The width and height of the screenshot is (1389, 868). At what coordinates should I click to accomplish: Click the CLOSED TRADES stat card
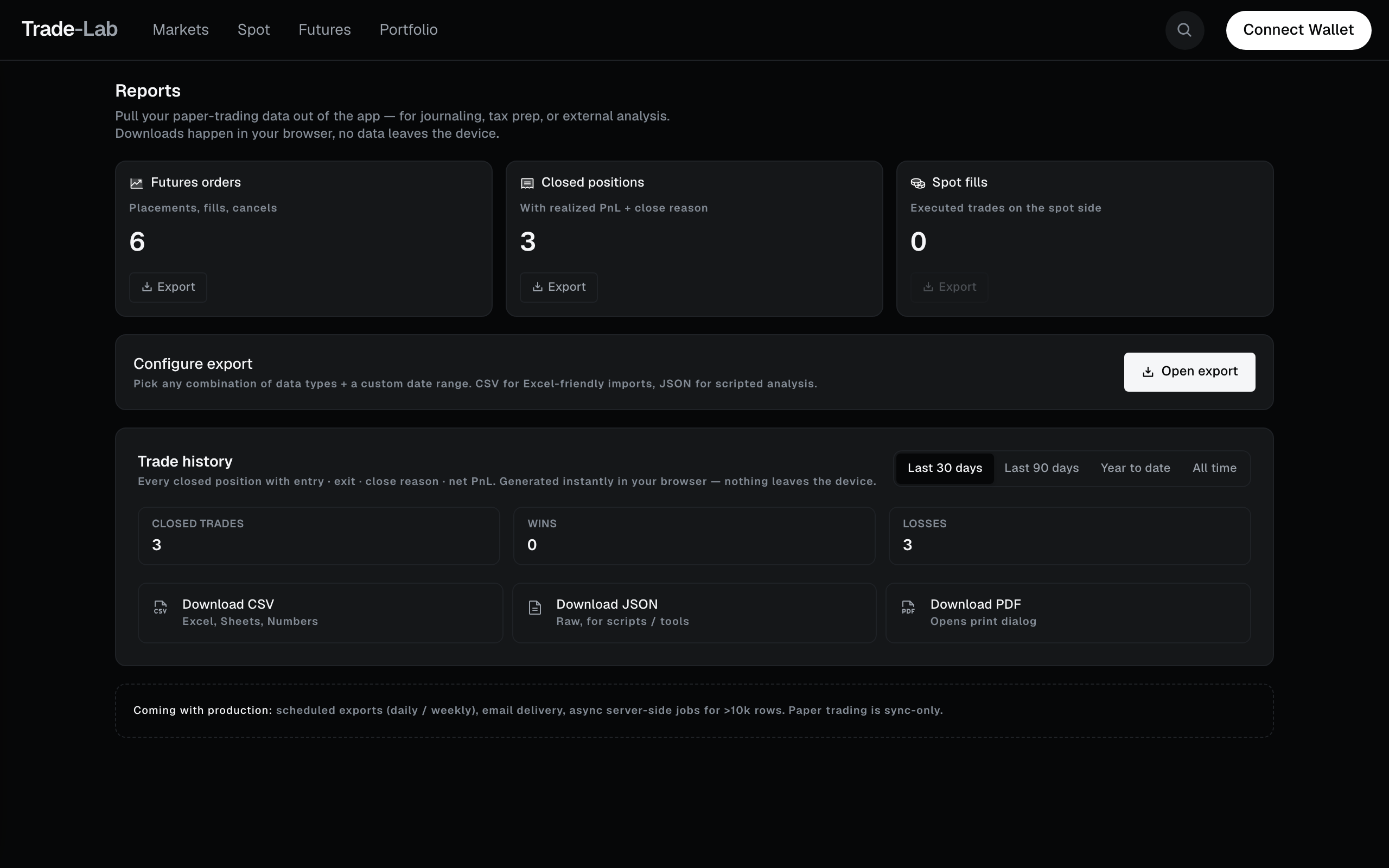(318, 535)
